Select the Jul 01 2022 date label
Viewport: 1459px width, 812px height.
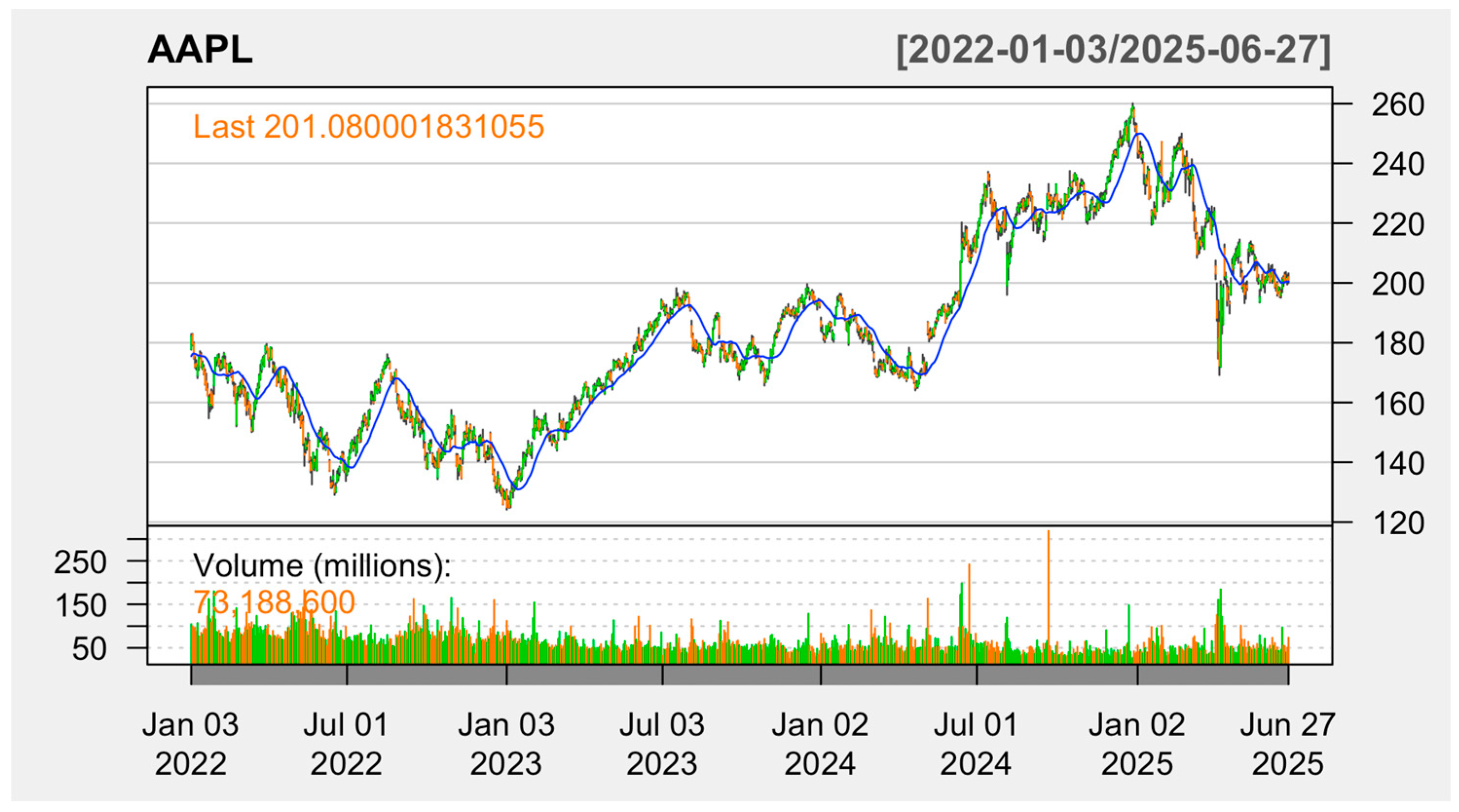click(x=346, y=744)
